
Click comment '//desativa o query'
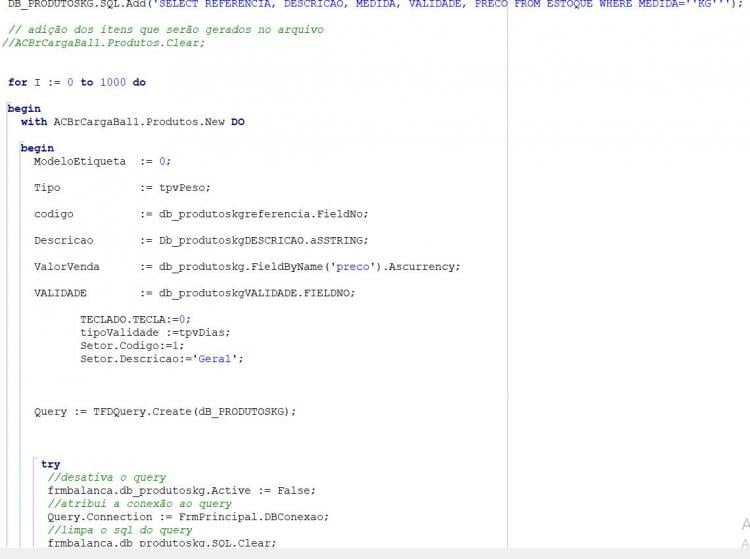pyautogui.click(x=107, y=477)
